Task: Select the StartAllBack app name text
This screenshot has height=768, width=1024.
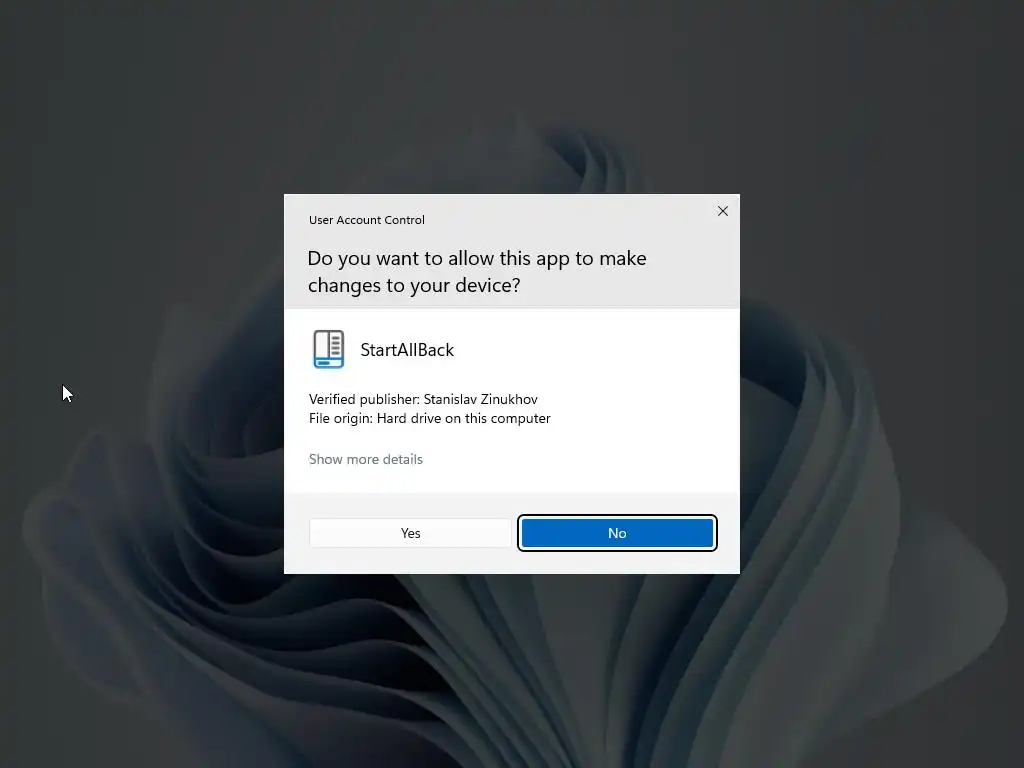Action: [x=407, y=350]
